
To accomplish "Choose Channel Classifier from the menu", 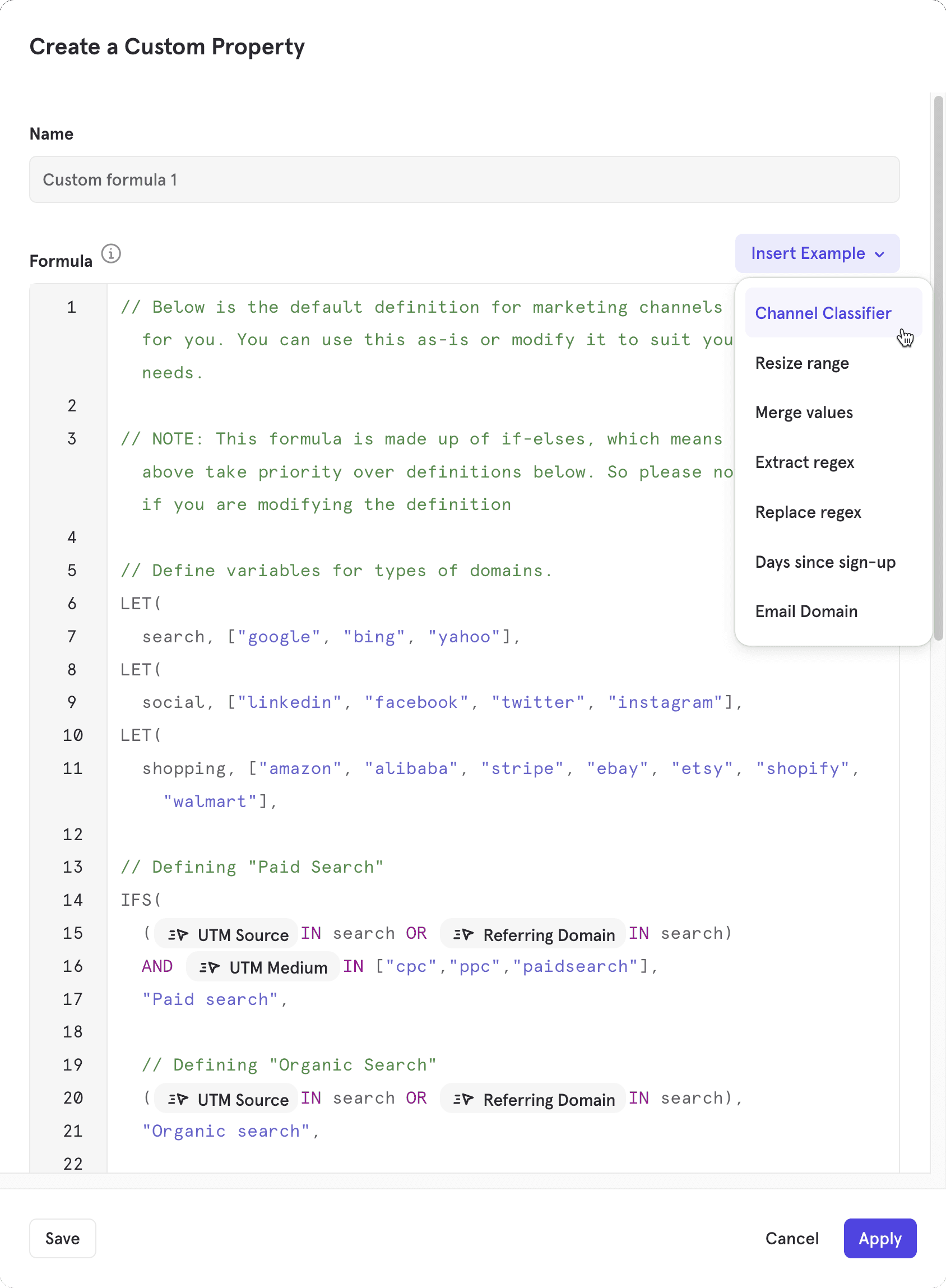I will [x=823, y=313].
